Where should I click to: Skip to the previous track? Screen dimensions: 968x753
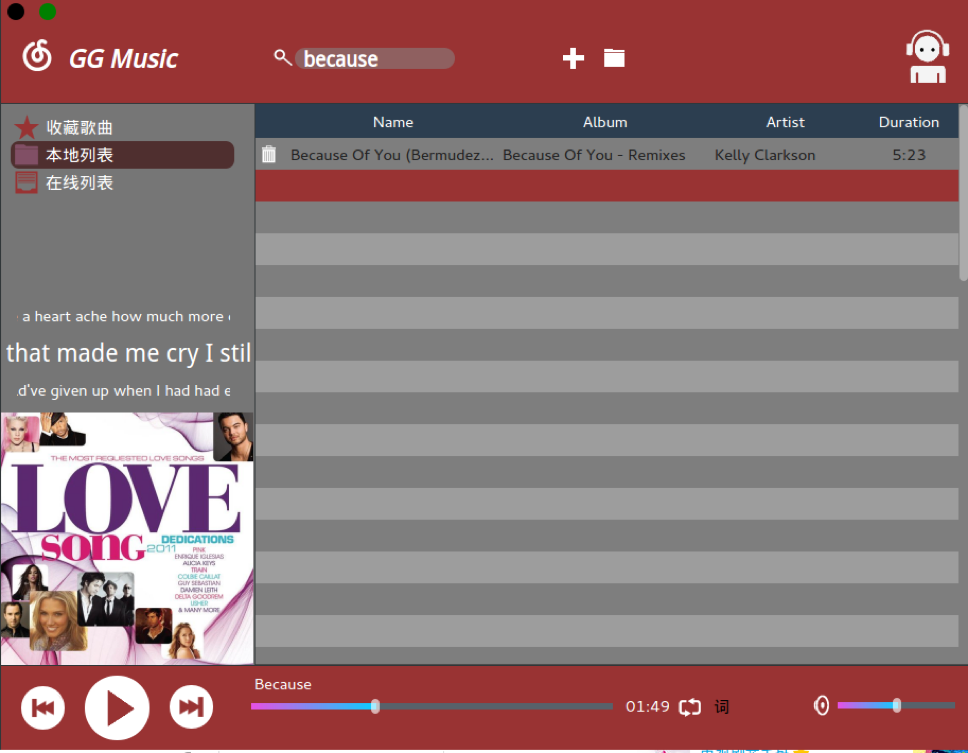43,707
